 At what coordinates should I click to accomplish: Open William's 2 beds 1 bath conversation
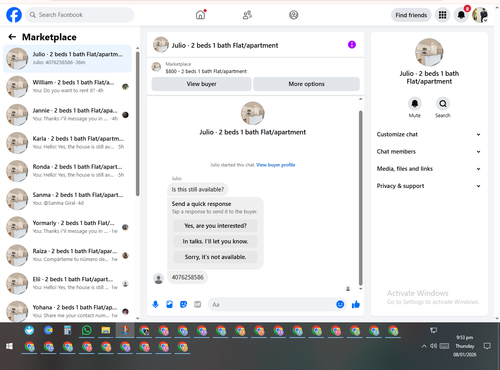click(67, 87)
